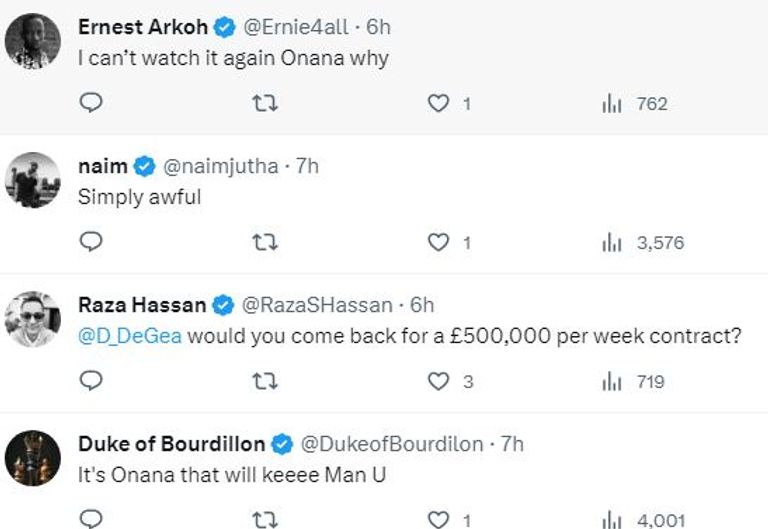Open Duke of Bourdillon's avatar
768x529 pixels.
click(x=33, y=458)
